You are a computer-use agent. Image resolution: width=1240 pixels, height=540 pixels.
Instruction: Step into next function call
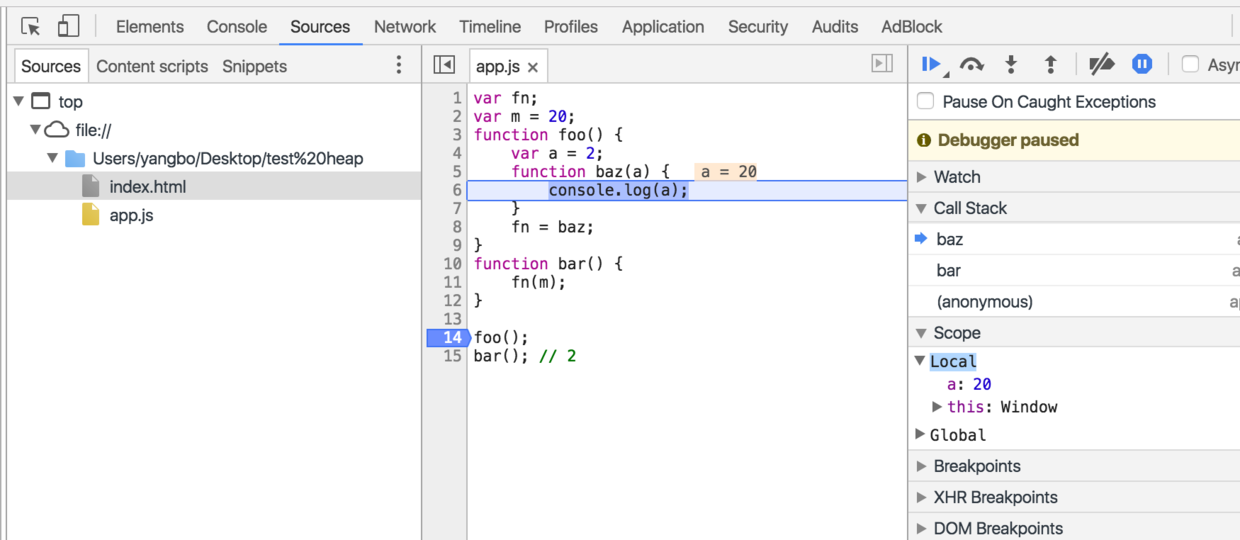coord(1011,65)
